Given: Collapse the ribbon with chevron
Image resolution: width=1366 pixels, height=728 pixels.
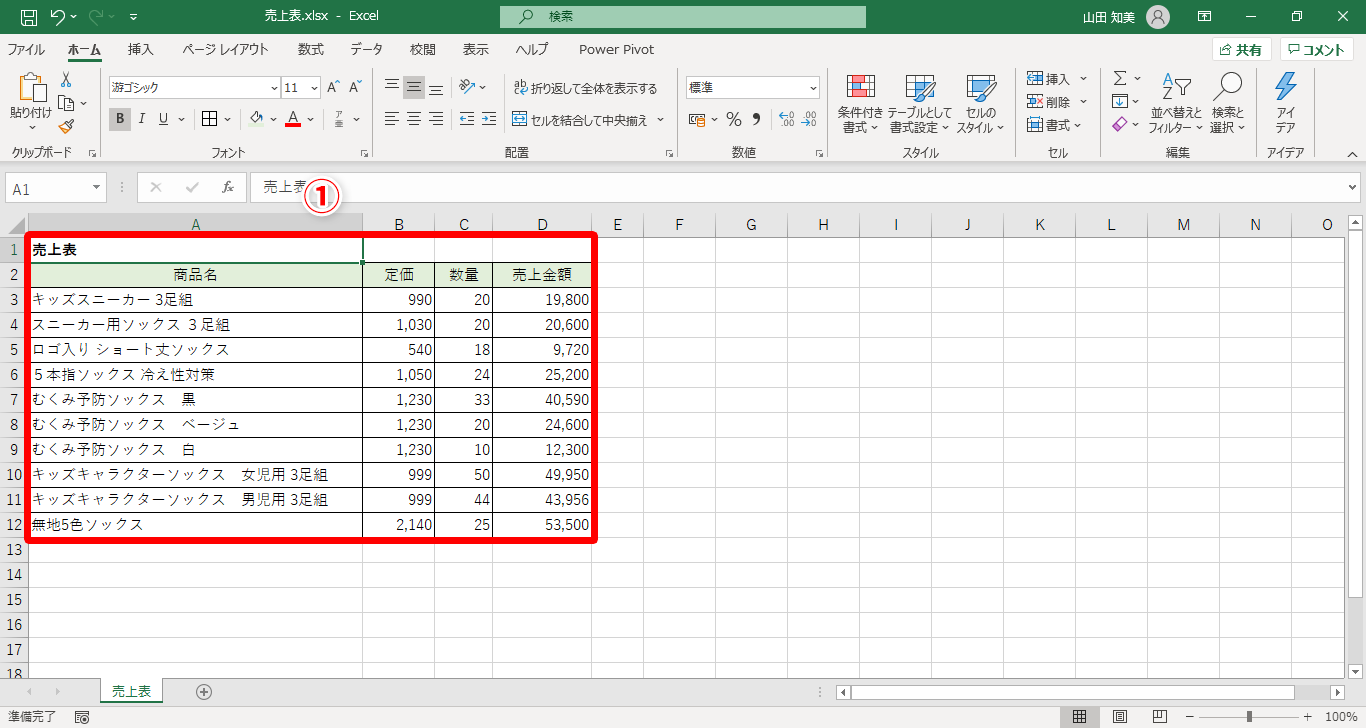Looking at the screenshot, I should pos(1352,154).
